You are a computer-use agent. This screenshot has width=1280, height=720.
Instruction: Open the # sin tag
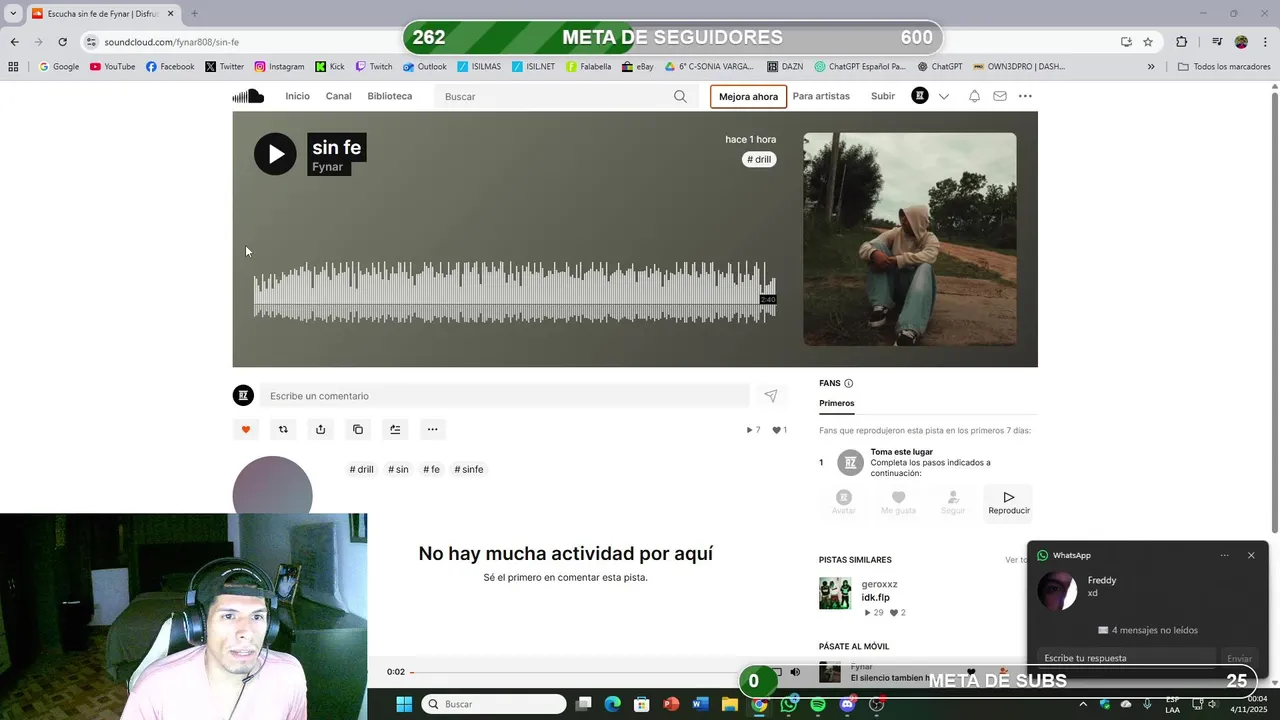(x=398, y=469)
